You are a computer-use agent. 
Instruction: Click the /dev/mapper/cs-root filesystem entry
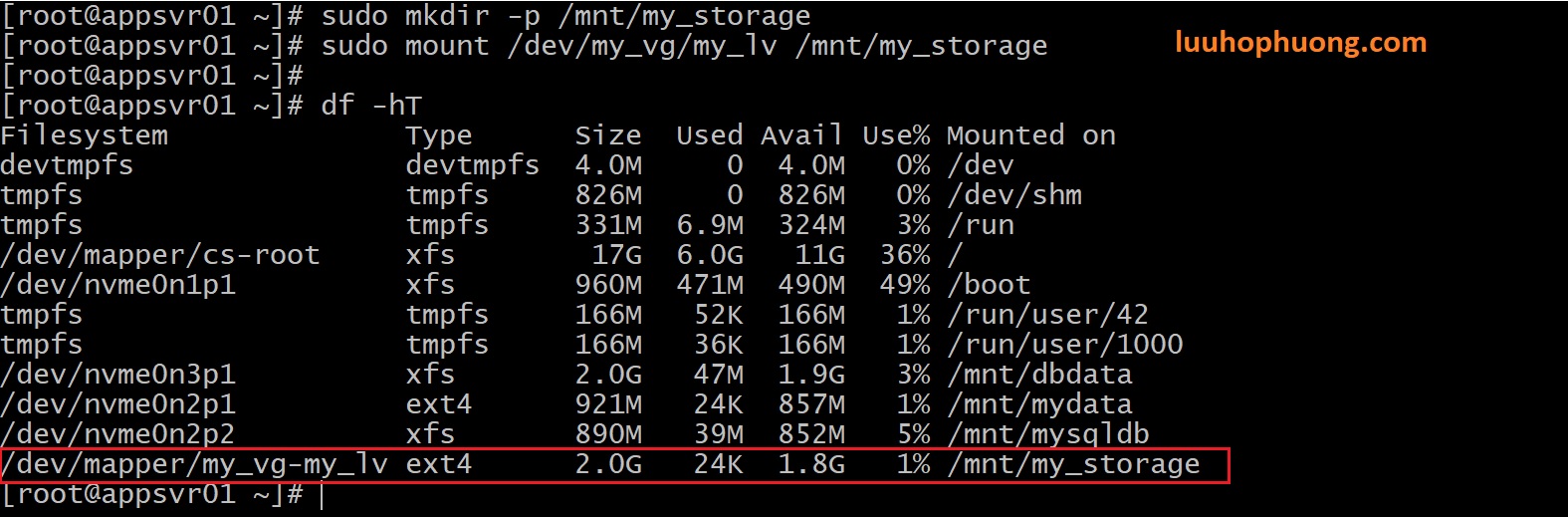(160, 255)
